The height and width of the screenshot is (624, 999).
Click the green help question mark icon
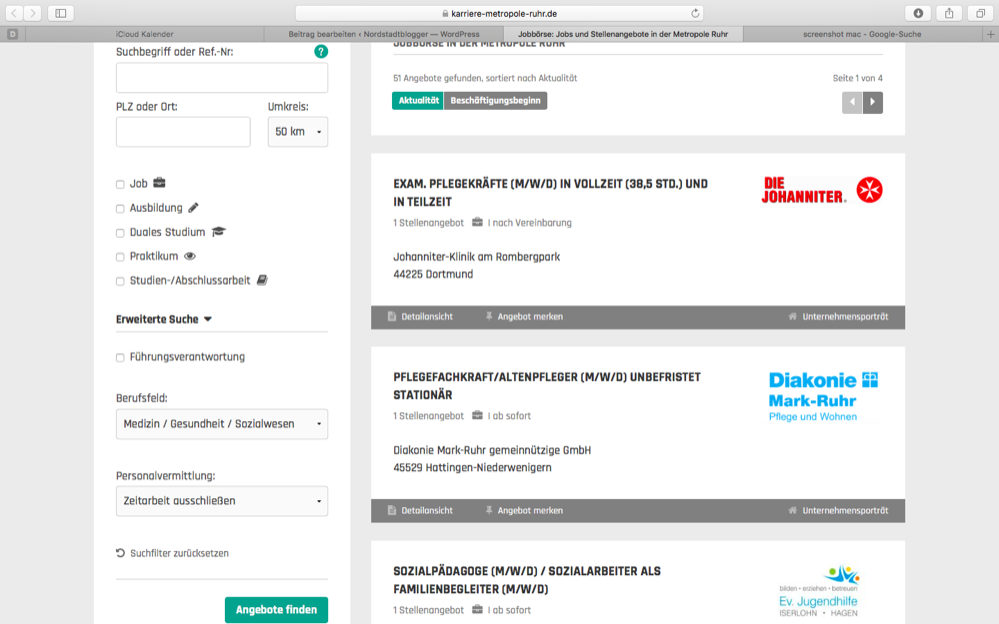coord(321,52)
